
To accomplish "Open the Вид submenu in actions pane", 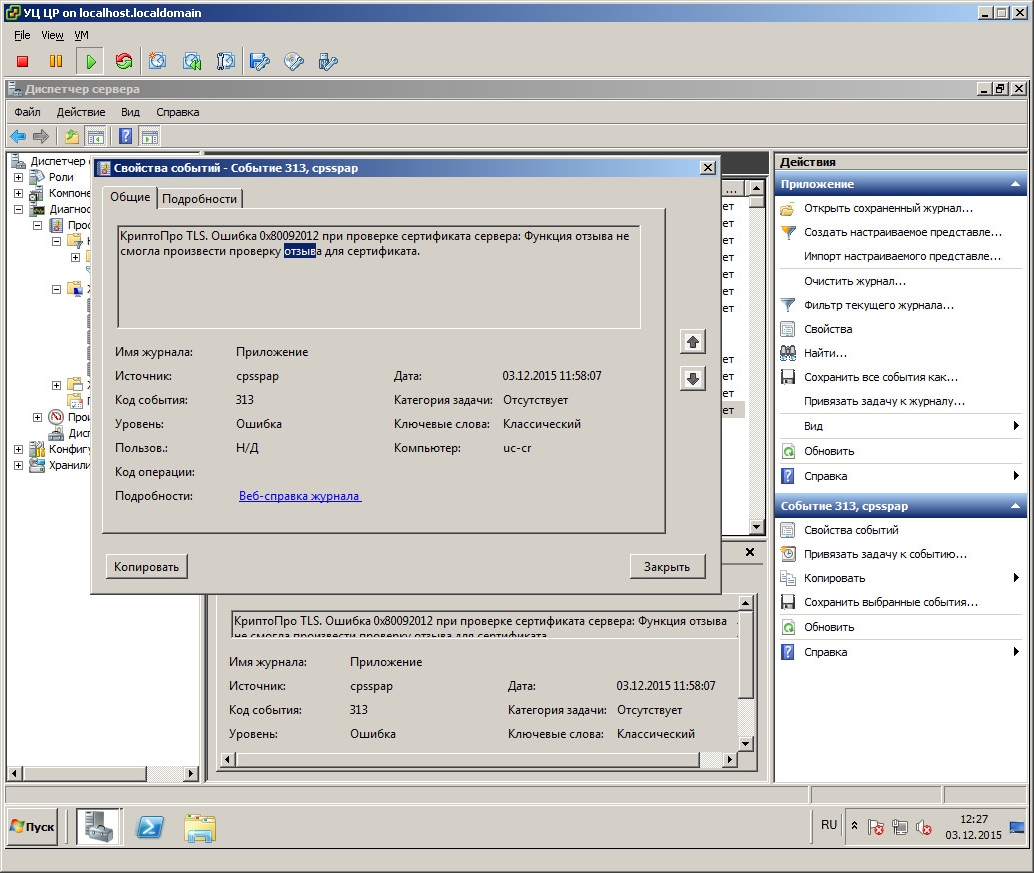I will point(900,426).
